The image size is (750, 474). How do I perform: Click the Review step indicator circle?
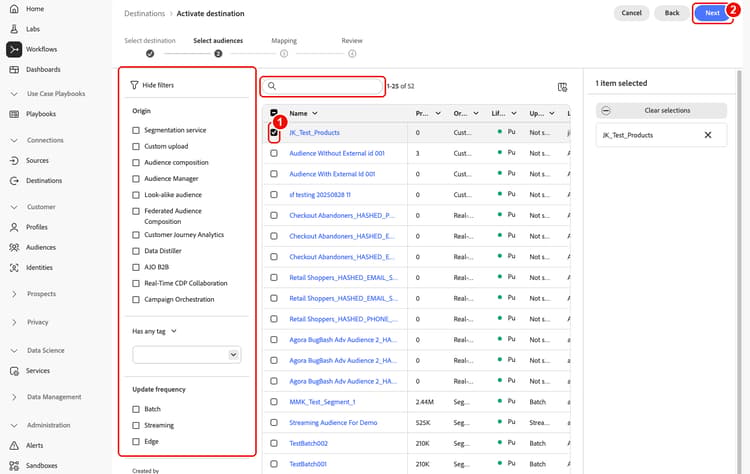[352, 54]
